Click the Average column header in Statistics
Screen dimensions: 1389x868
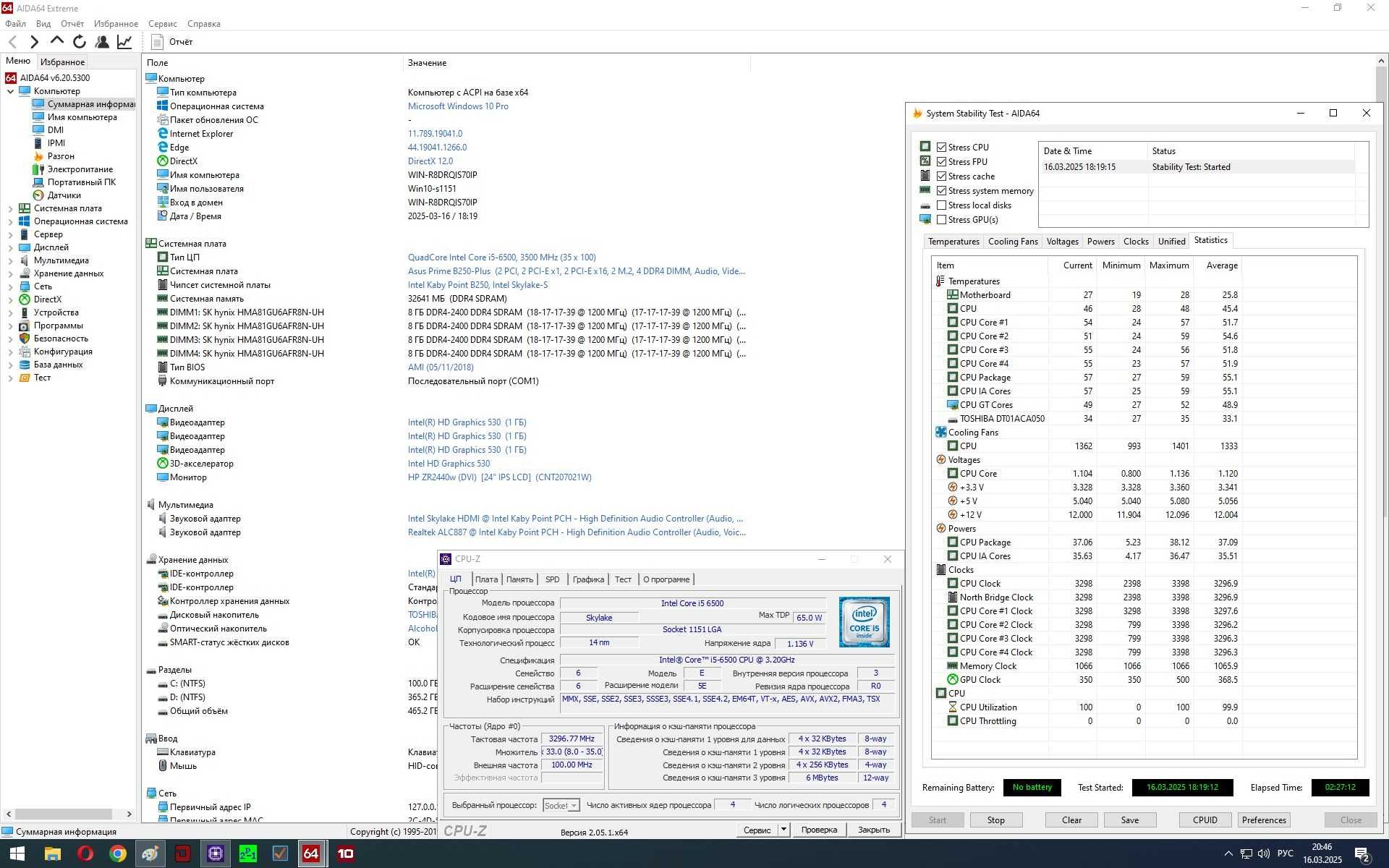1221,265
